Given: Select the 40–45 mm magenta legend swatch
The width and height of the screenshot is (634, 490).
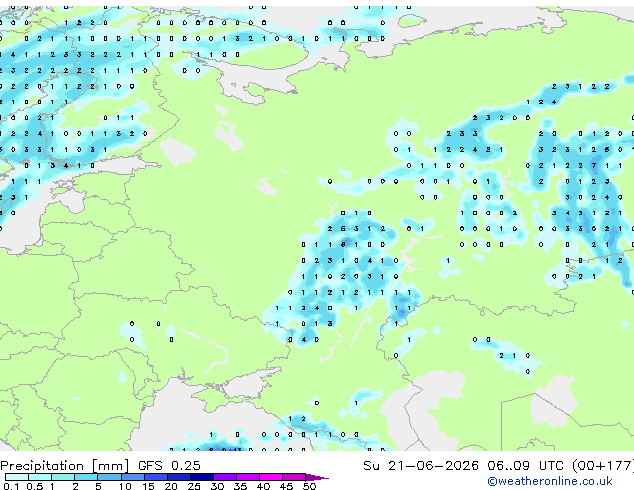Looking at the screenshot, I should 271,477.
